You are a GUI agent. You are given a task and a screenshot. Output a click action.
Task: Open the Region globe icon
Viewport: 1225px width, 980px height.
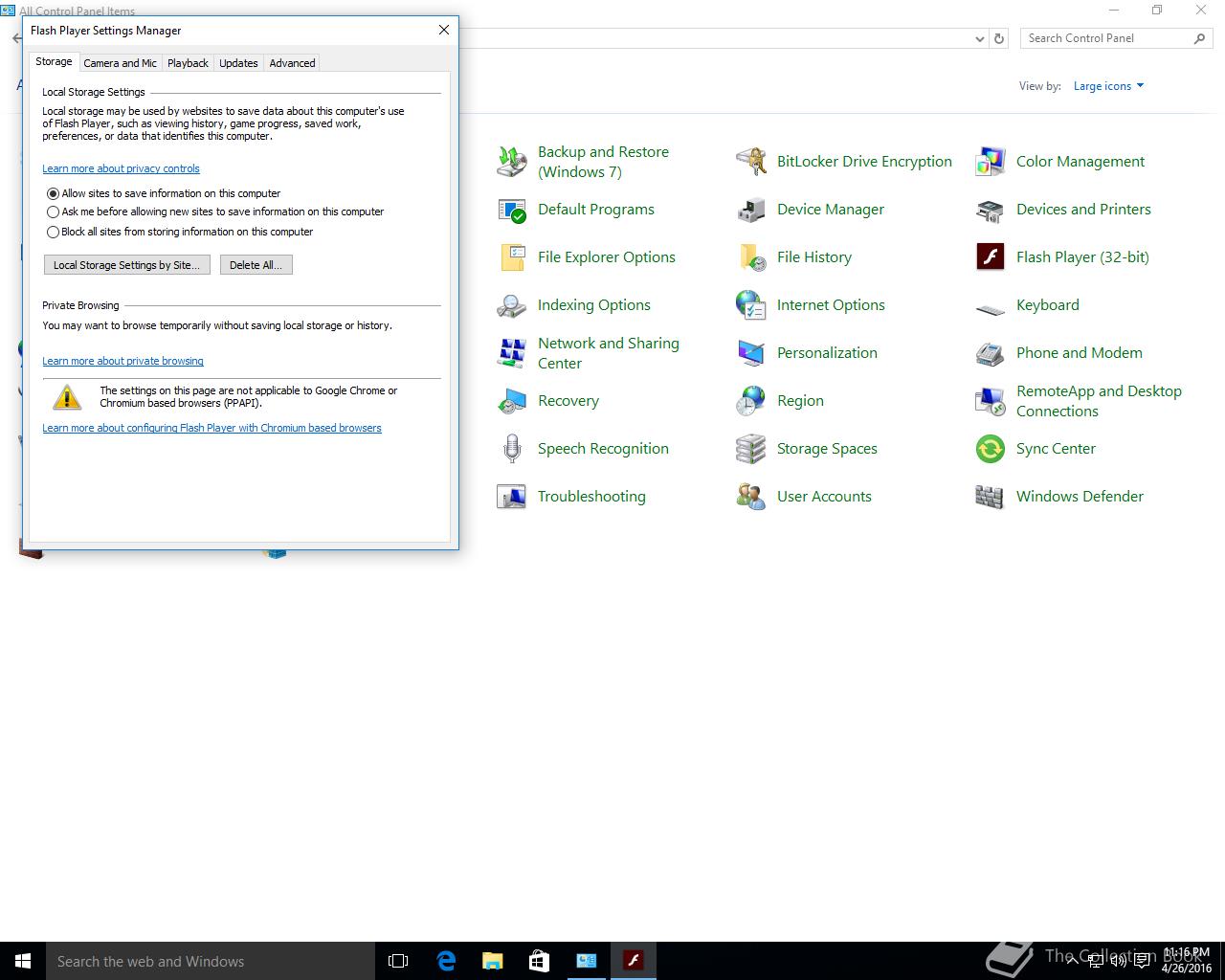click(751, 401)
